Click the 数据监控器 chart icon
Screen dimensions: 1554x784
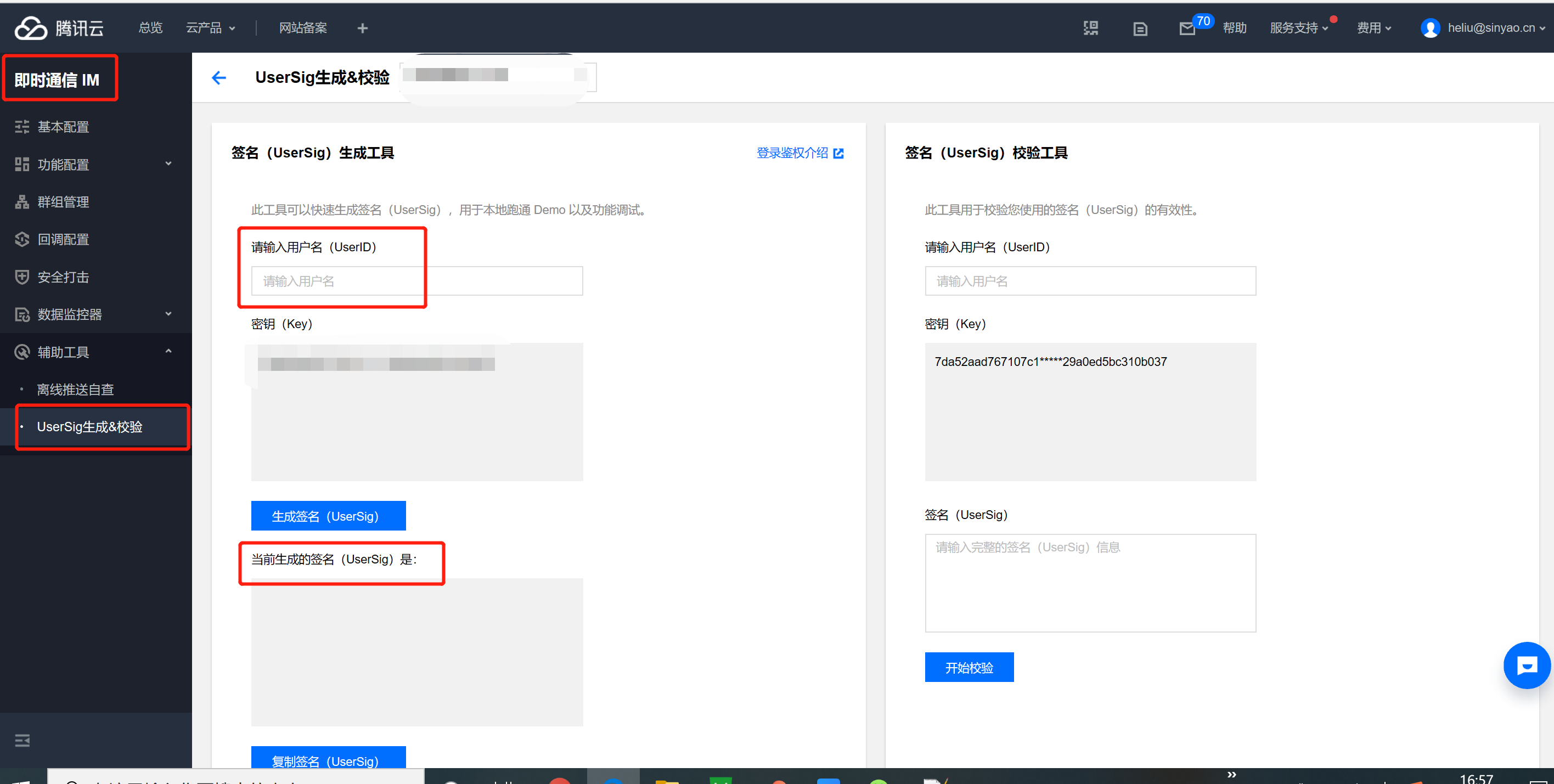(22, 314)
